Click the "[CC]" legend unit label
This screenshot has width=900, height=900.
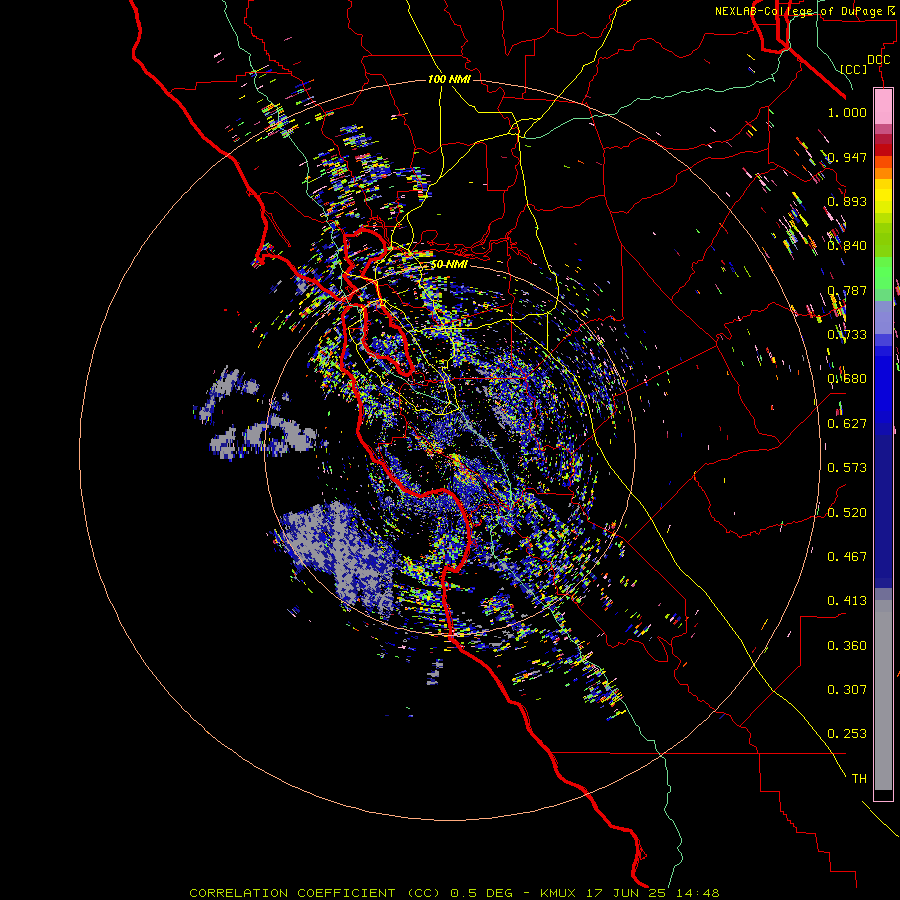click(x=854, y=69)
